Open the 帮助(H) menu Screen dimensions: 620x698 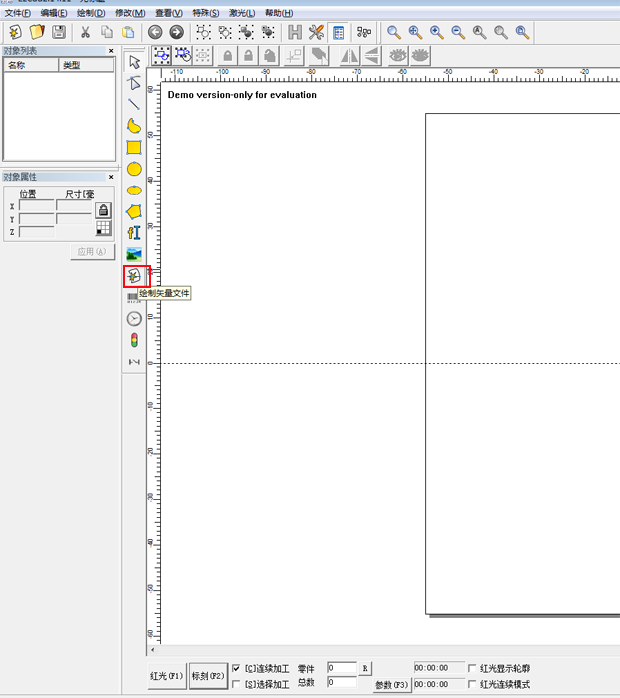coord(279,13)
